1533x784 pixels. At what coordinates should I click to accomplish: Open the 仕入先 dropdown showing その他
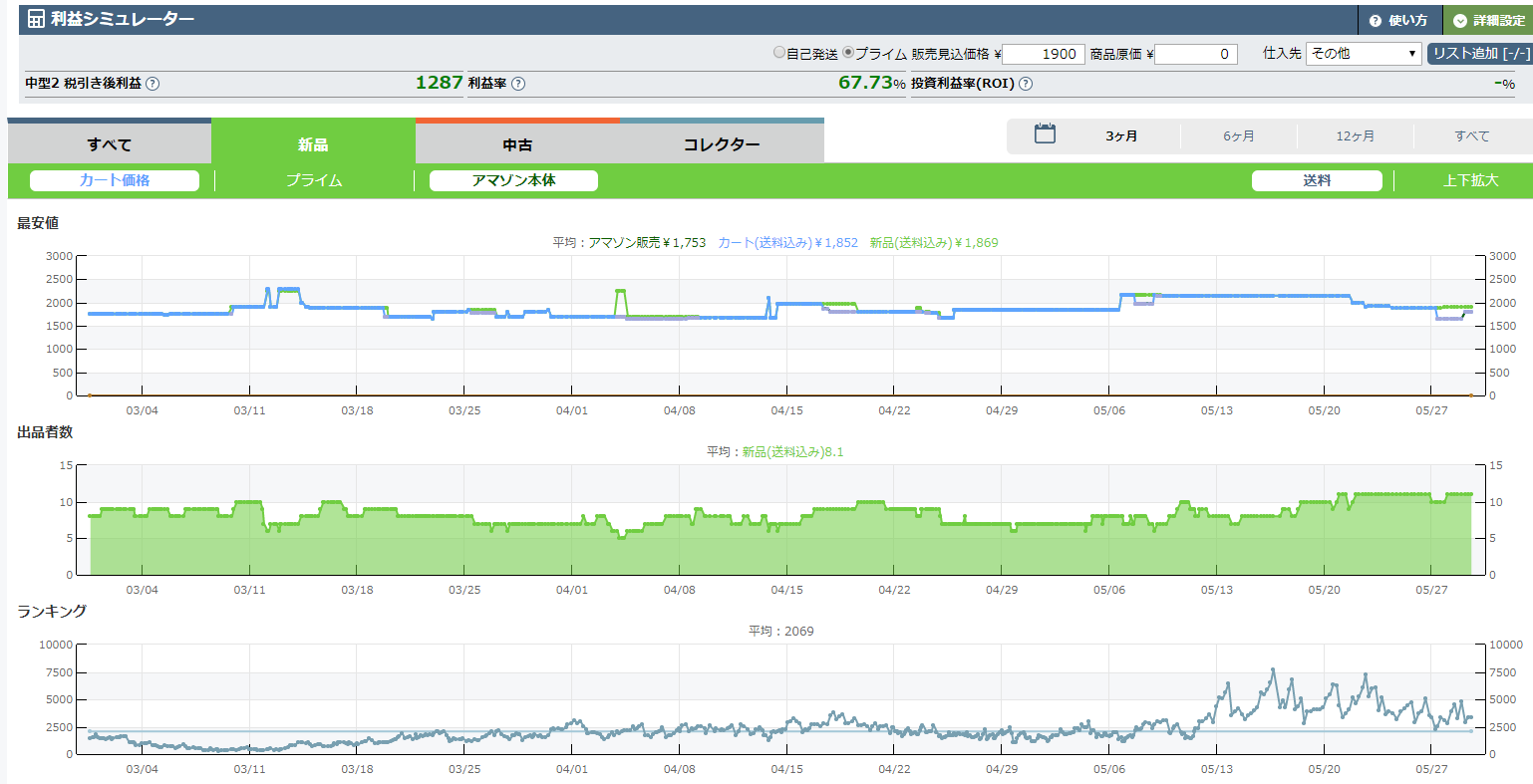click(x=1364, y=54)
